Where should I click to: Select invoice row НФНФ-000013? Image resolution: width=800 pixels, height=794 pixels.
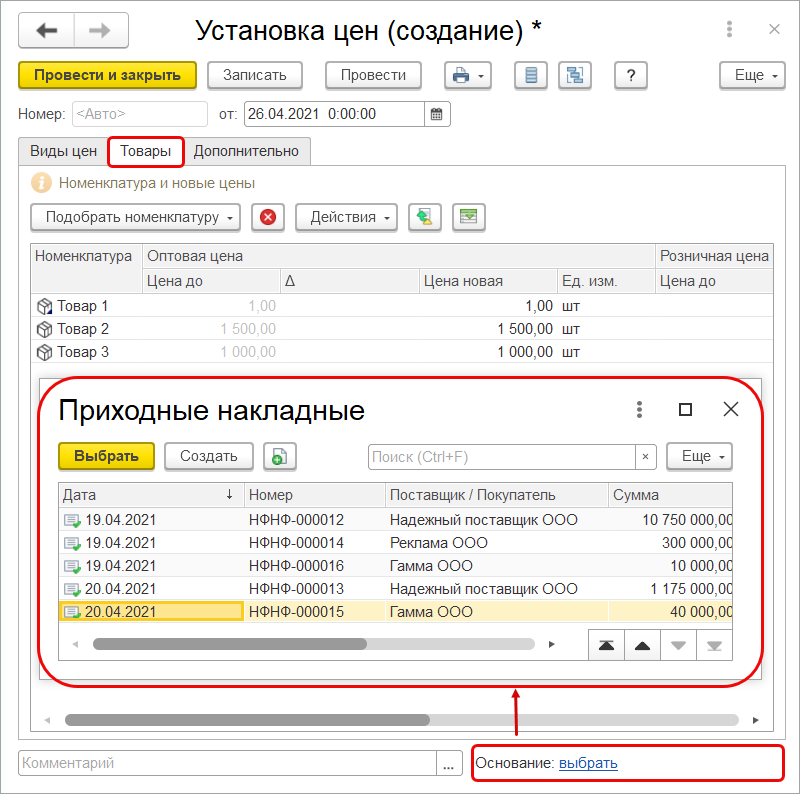[x=395, y=589]
